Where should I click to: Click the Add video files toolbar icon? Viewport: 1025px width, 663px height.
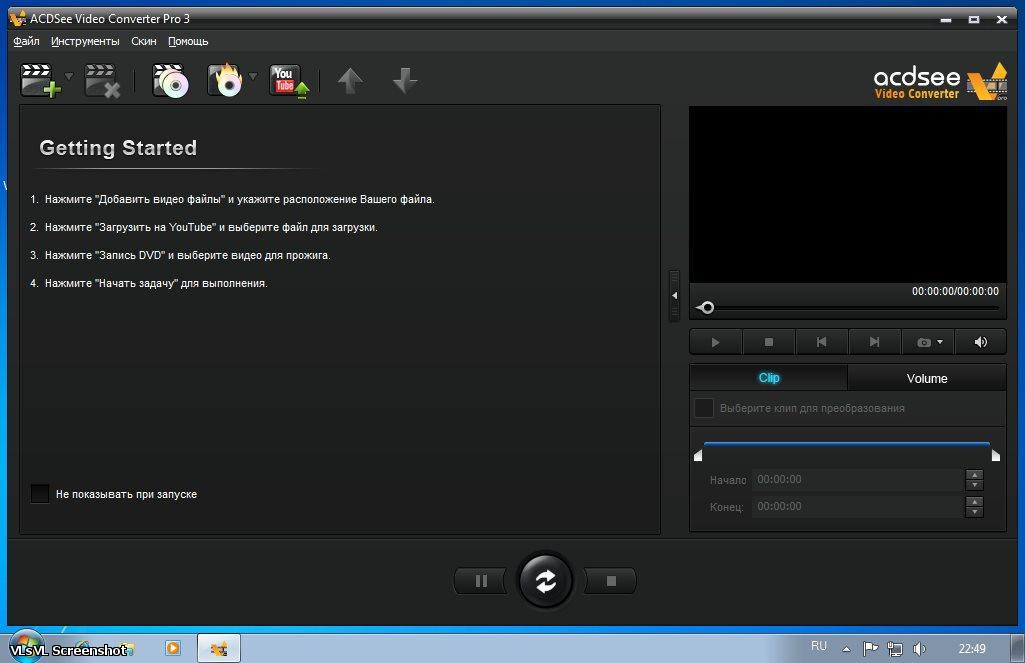[40, 80]
